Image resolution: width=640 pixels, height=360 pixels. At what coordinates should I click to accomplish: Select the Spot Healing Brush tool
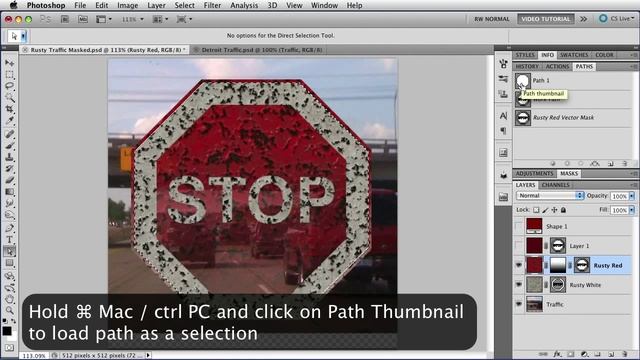click(9, 133)
